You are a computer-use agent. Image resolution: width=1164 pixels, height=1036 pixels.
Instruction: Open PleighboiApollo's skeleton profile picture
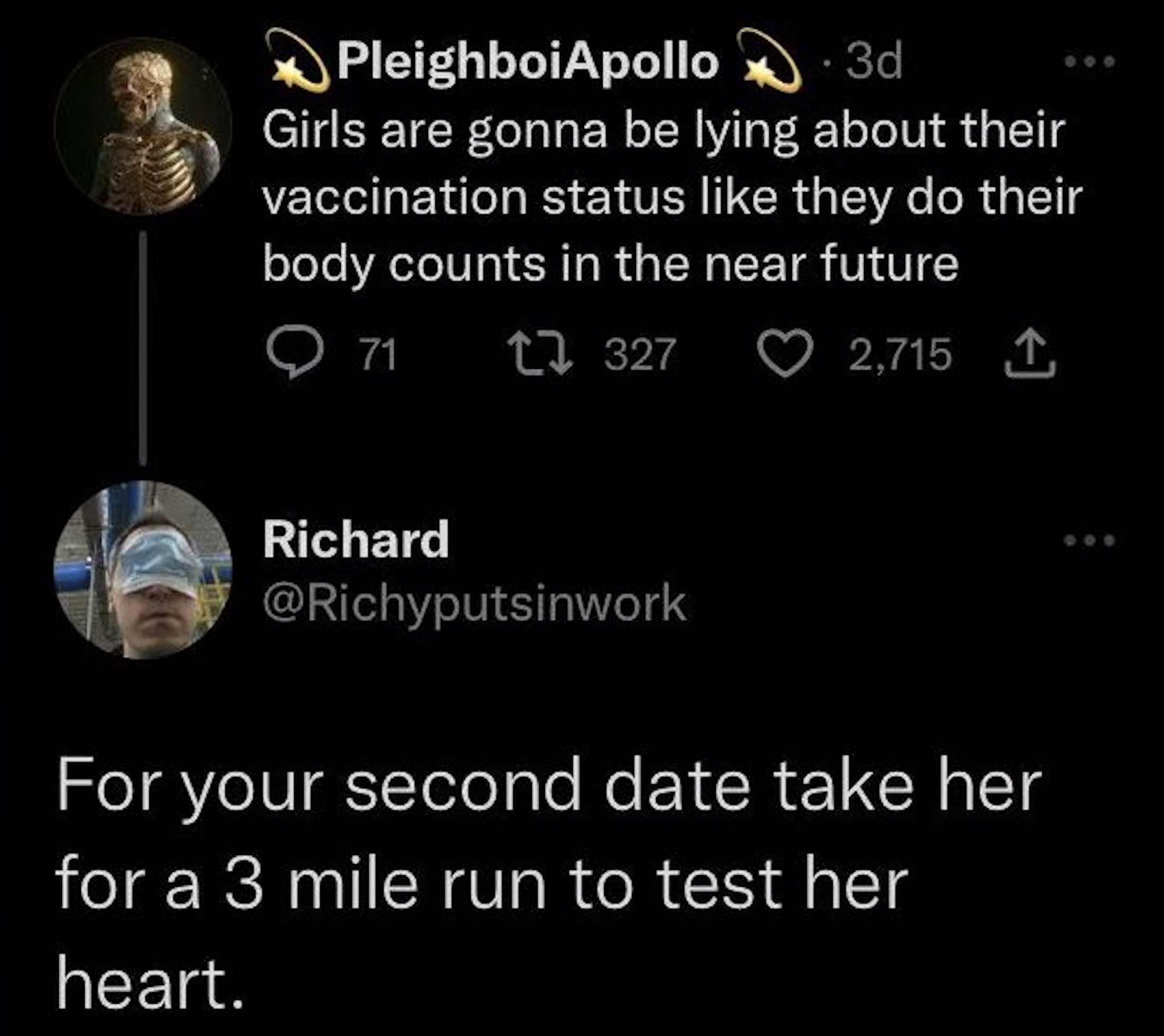click(143, 126)
